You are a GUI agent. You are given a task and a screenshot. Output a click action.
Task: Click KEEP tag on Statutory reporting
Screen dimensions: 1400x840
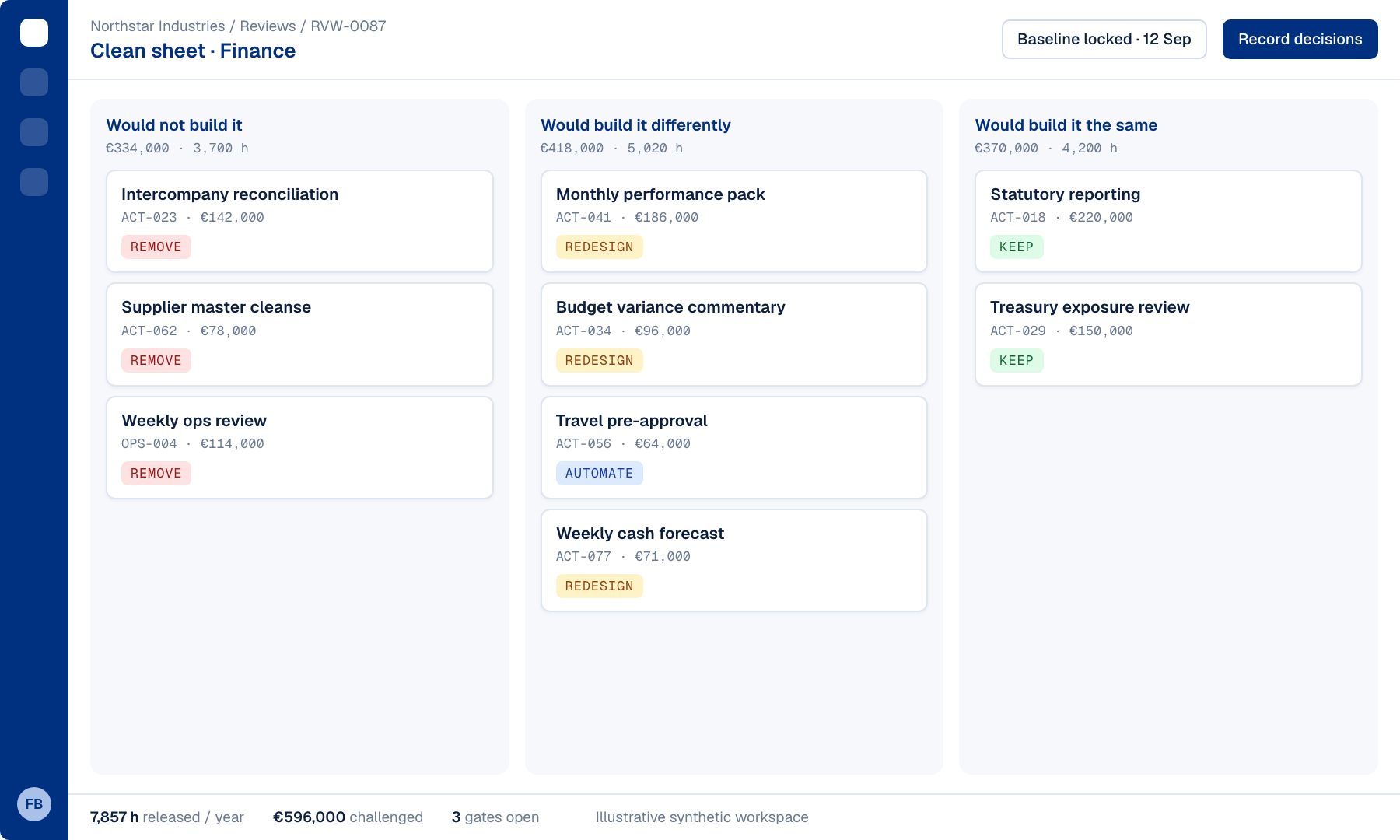point(1017,247)
